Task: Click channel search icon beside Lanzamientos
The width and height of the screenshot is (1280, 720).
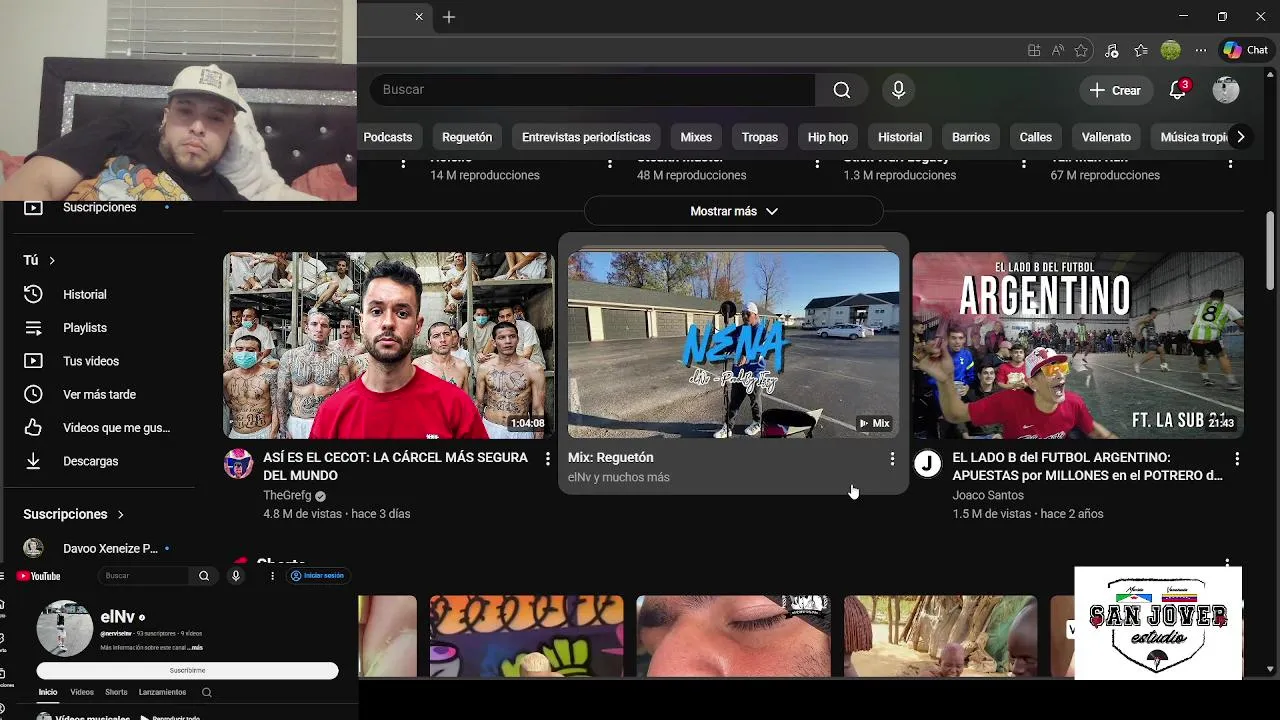Action: click(x=207, y=692)
